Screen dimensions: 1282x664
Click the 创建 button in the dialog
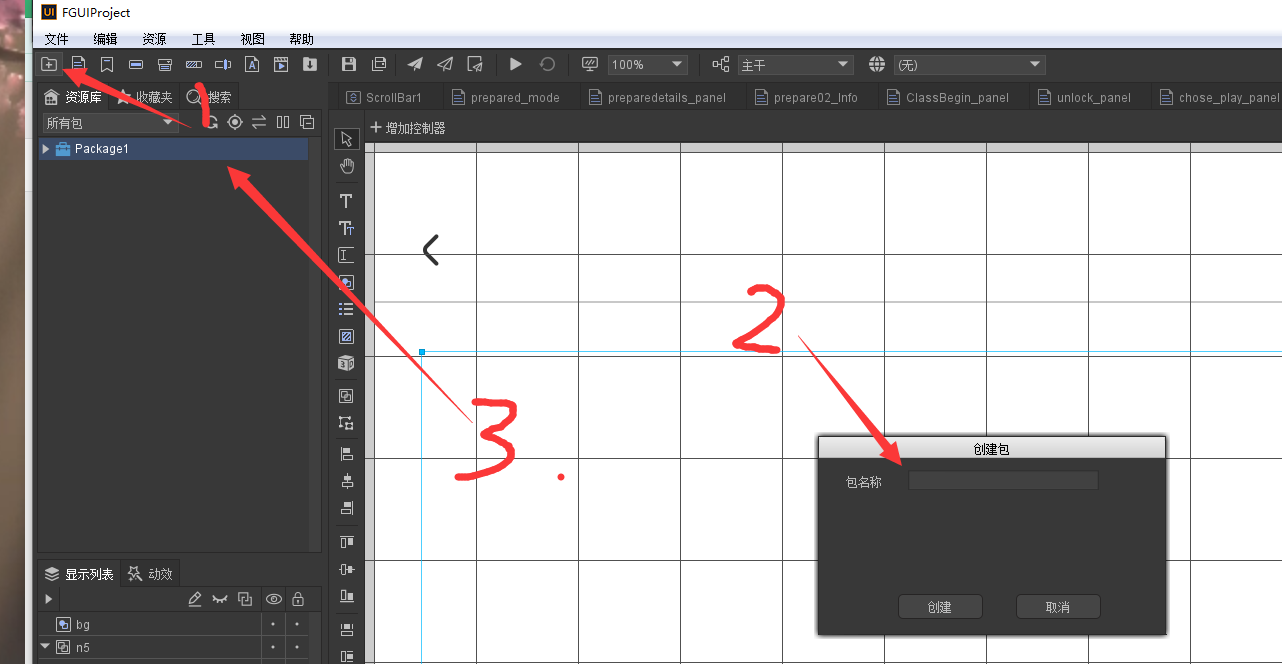pos(940,606)
